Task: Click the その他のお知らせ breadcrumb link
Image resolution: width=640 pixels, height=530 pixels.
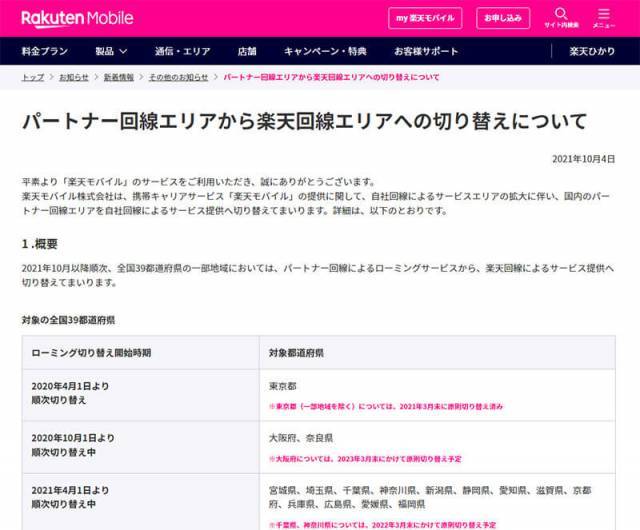Action: coord(178,77)
